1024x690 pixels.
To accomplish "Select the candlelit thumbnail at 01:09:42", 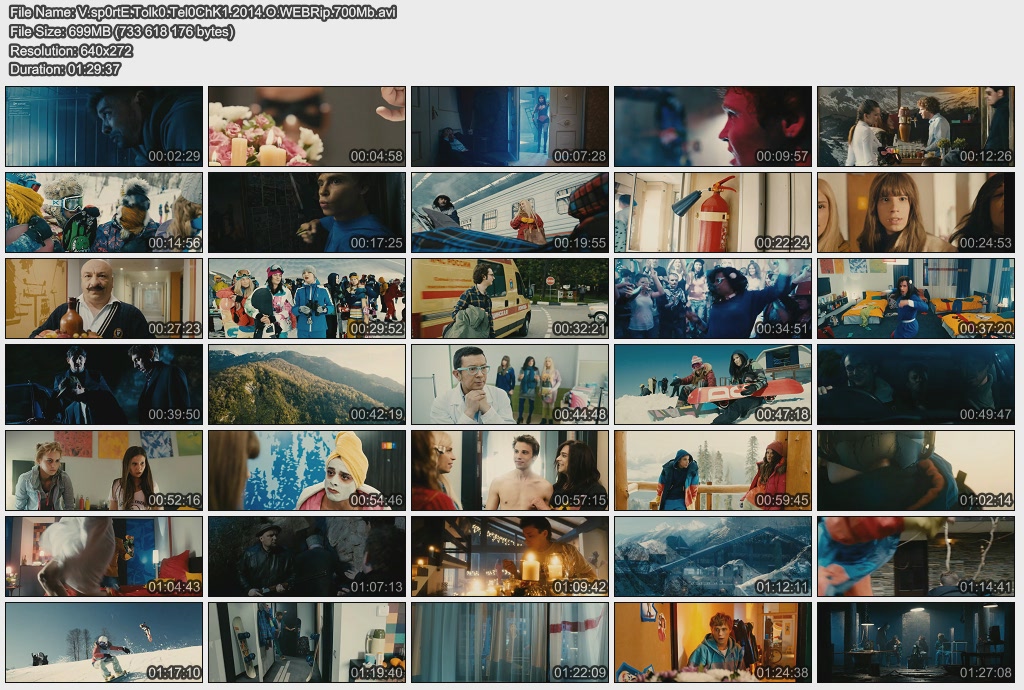I will [510, 556].
